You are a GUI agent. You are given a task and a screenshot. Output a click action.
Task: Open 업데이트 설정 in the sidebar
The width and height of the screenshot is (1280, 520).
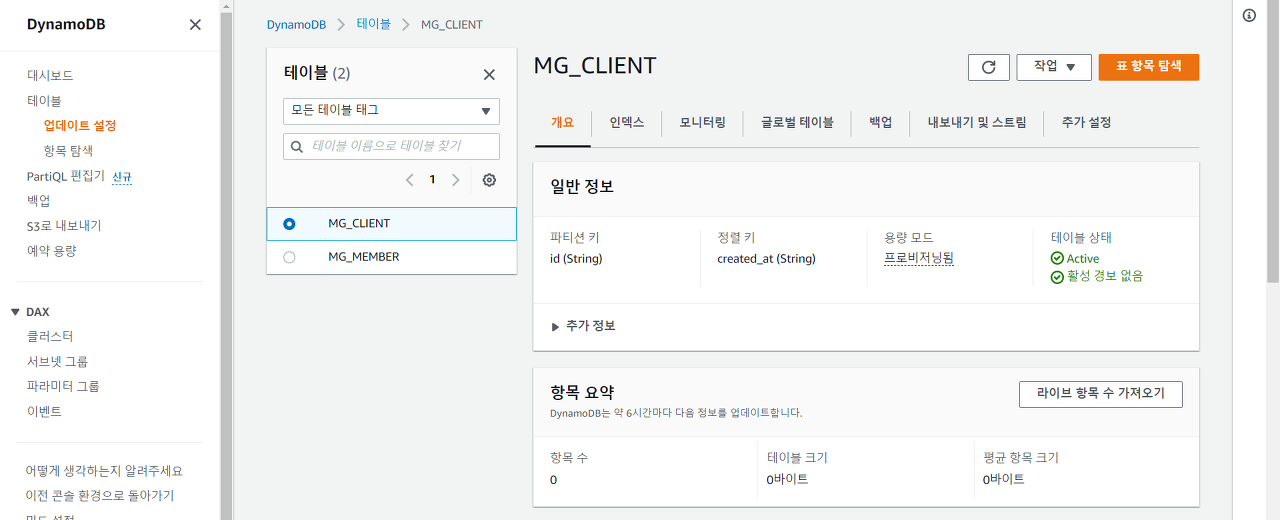[80, 126]
